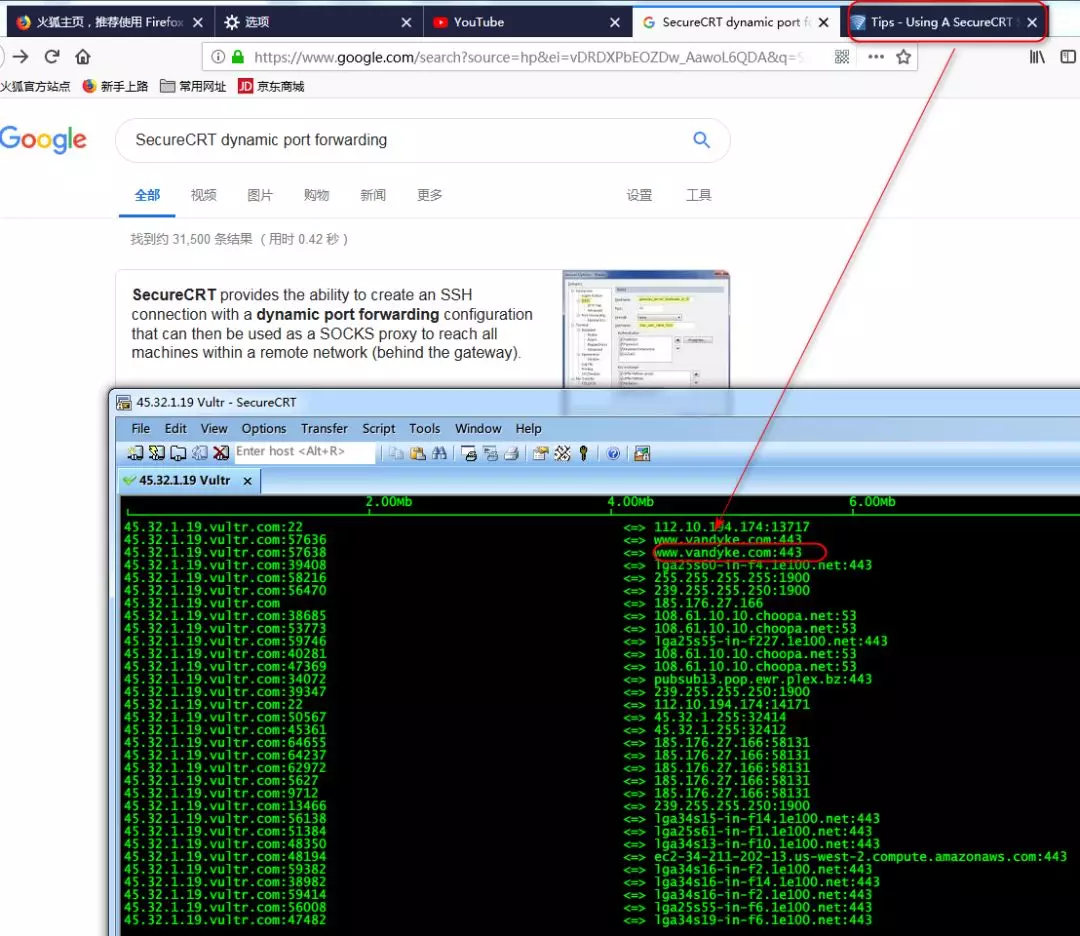Click the red Disconnect icon in SecureCRT

click(220, 453)
